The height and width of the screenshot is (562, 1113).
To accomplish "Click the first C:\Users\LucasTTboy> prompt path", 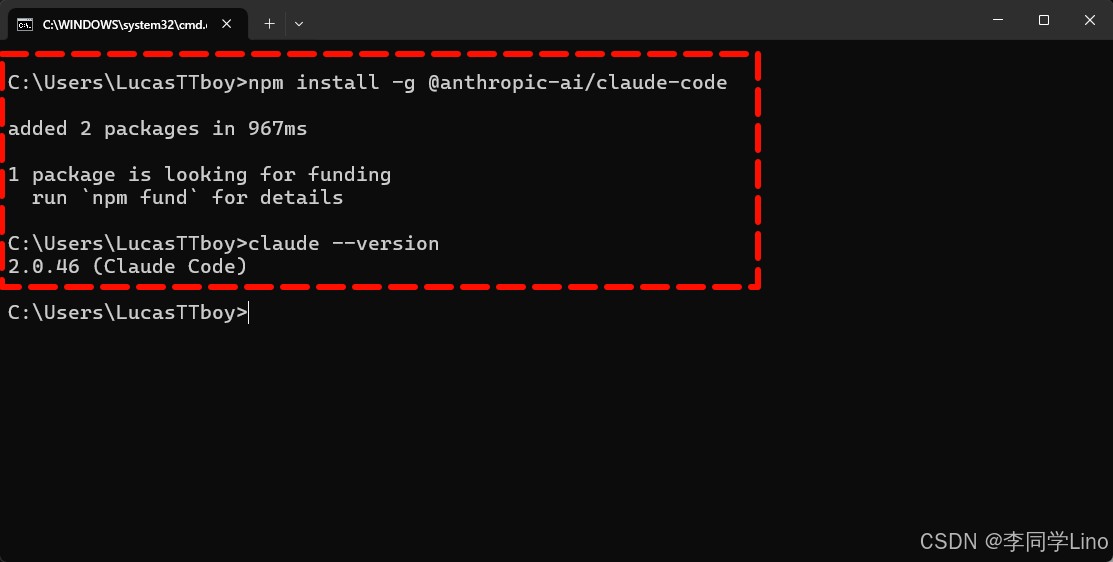I will click(x=128, y=82).
